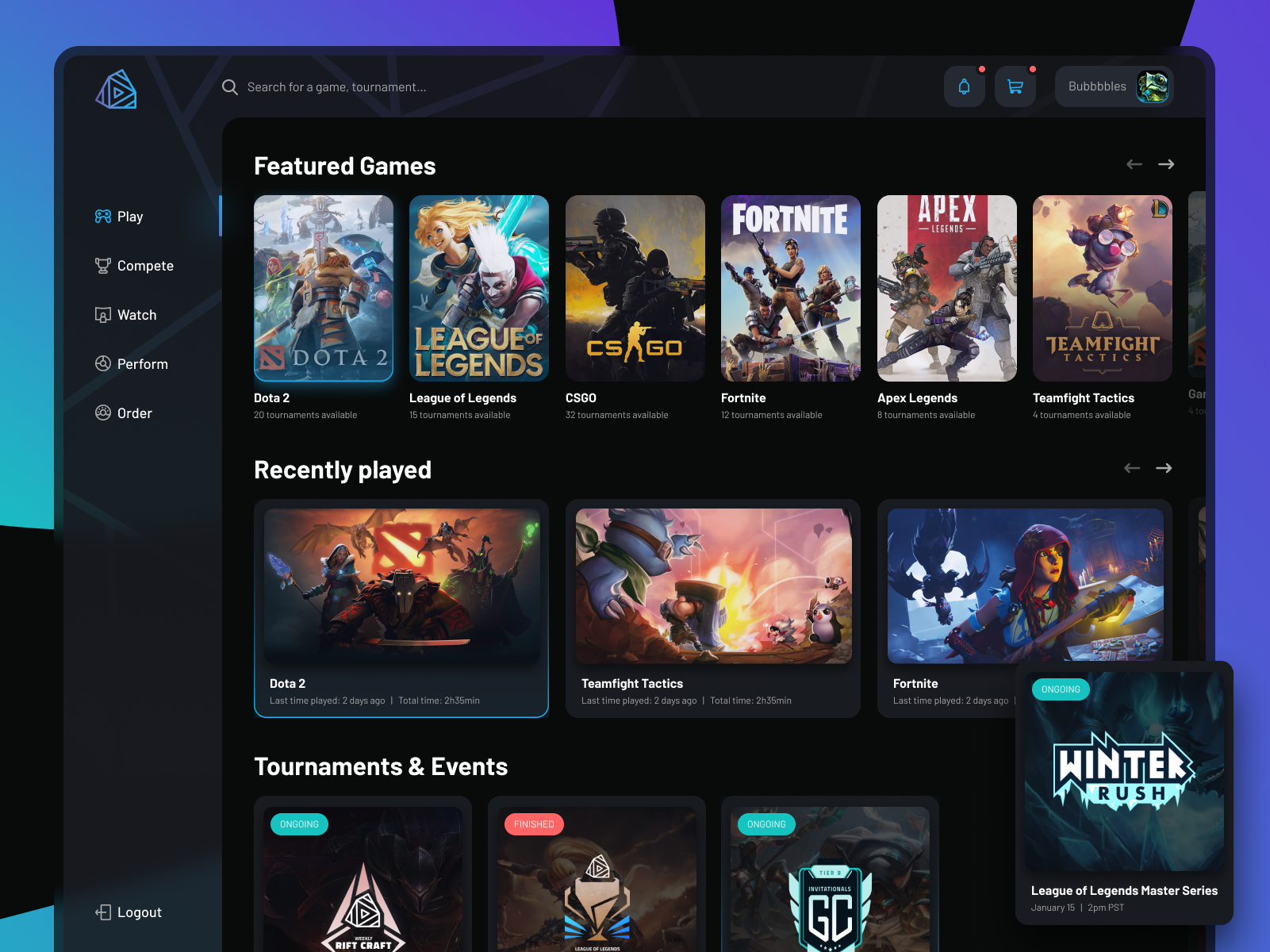Screen dimensions: 1270x952
Task: Click the featured 'Dota 2' title text
Action: point(271,398)
